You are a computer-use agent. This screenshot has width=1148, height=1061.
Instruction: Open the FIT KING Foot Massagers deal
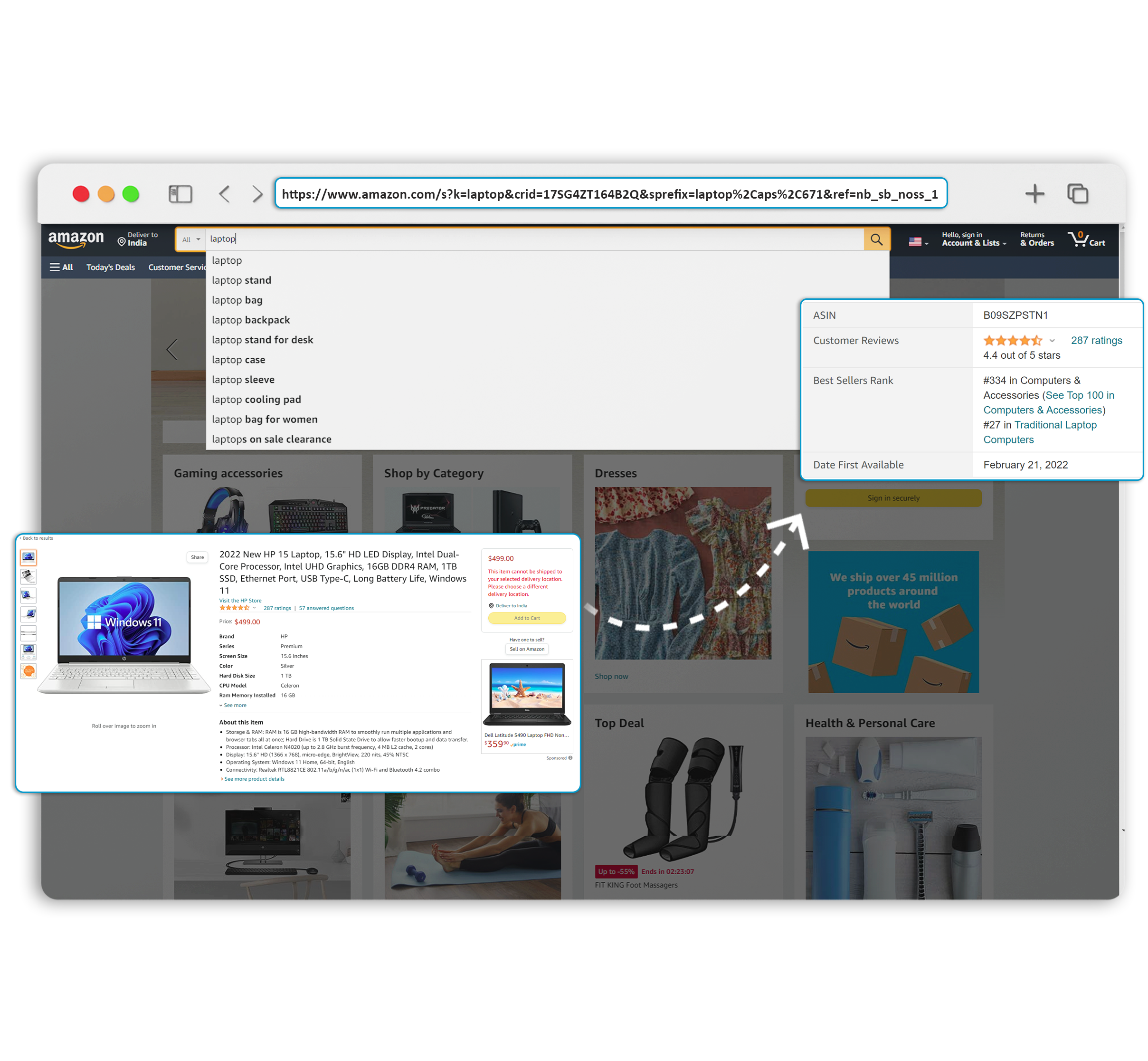636,885
